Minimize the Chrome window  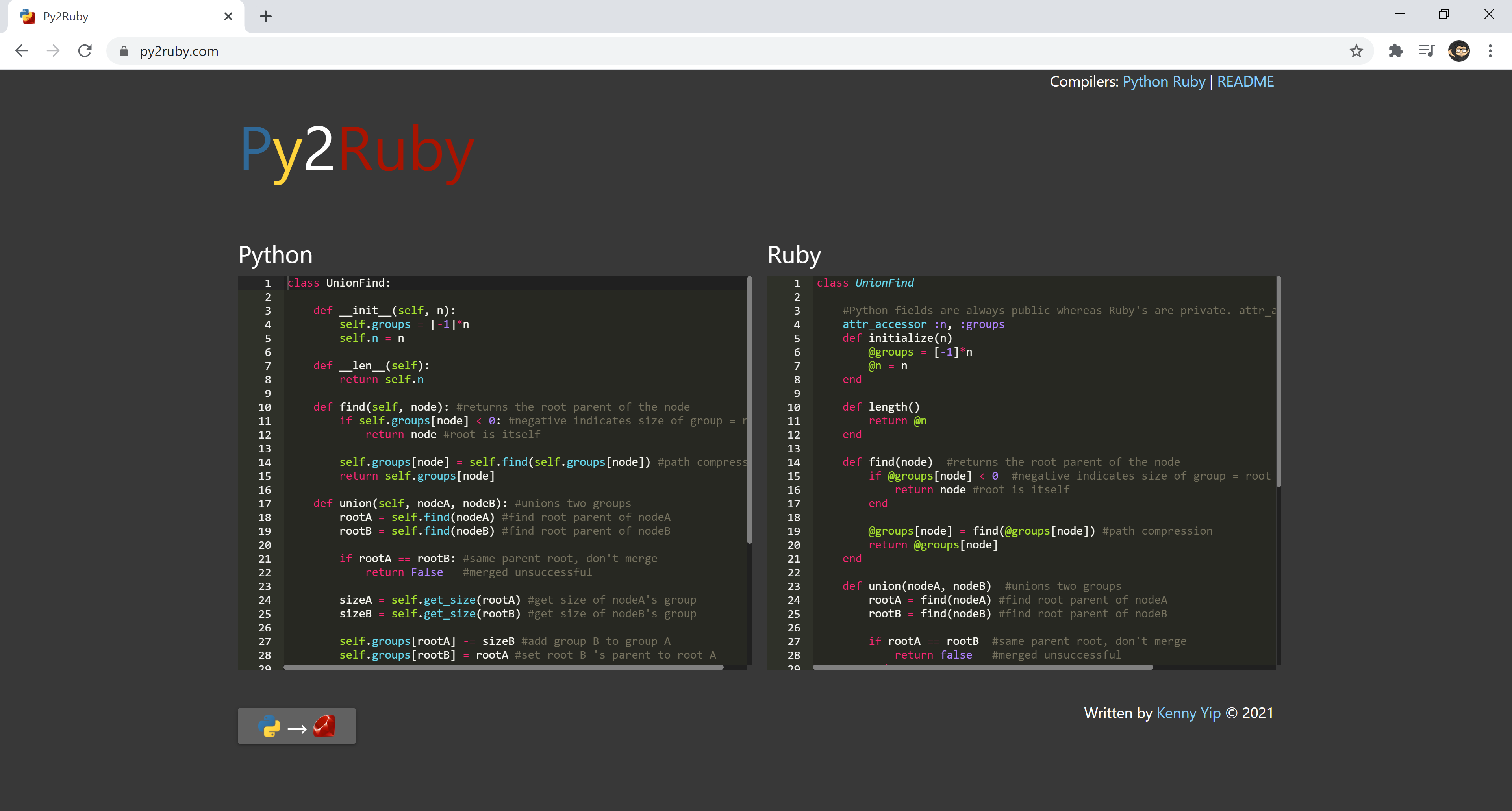point(1399,14)
